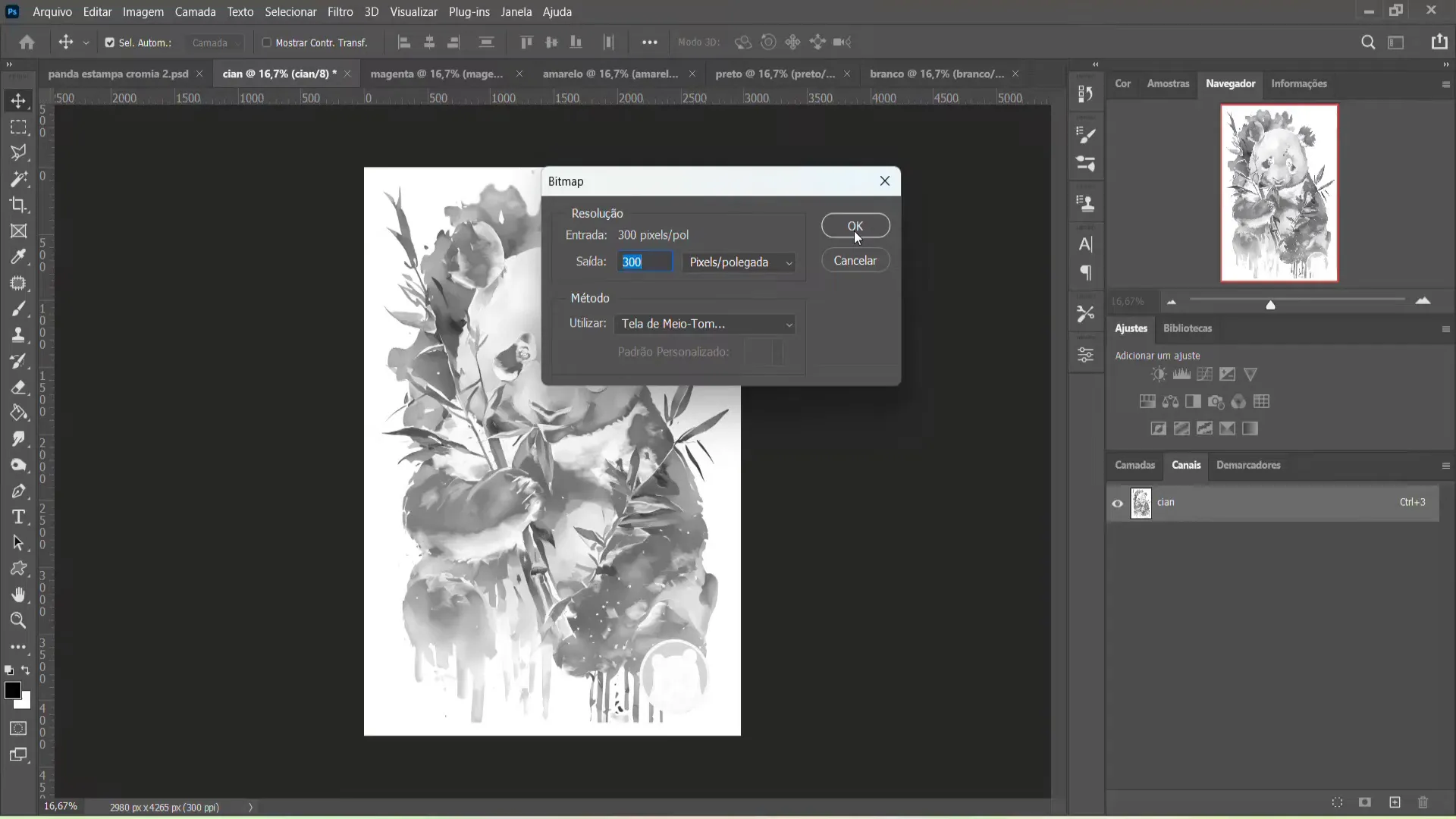The height and width of the screenshot is (819, 1456).
Task: Open Navegador panel options menu
Action: tap(1445, 84)
